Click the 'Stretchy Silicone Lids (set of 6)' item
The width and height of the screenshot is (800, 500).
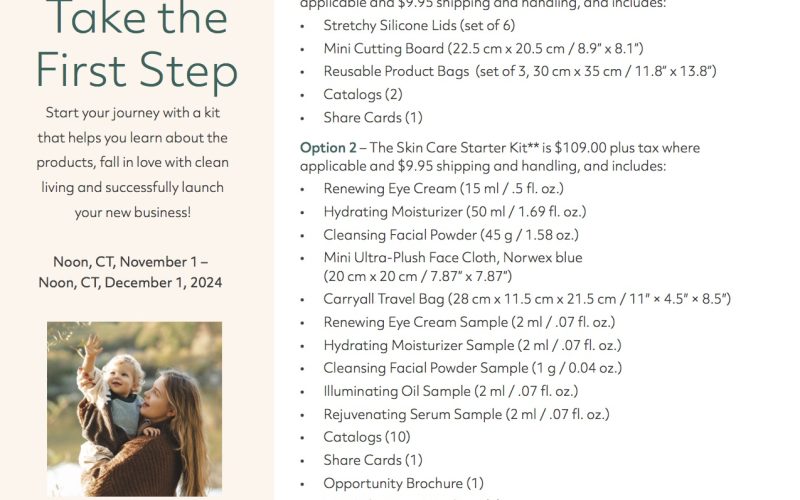pyautogui.click(x=419, y=25)
